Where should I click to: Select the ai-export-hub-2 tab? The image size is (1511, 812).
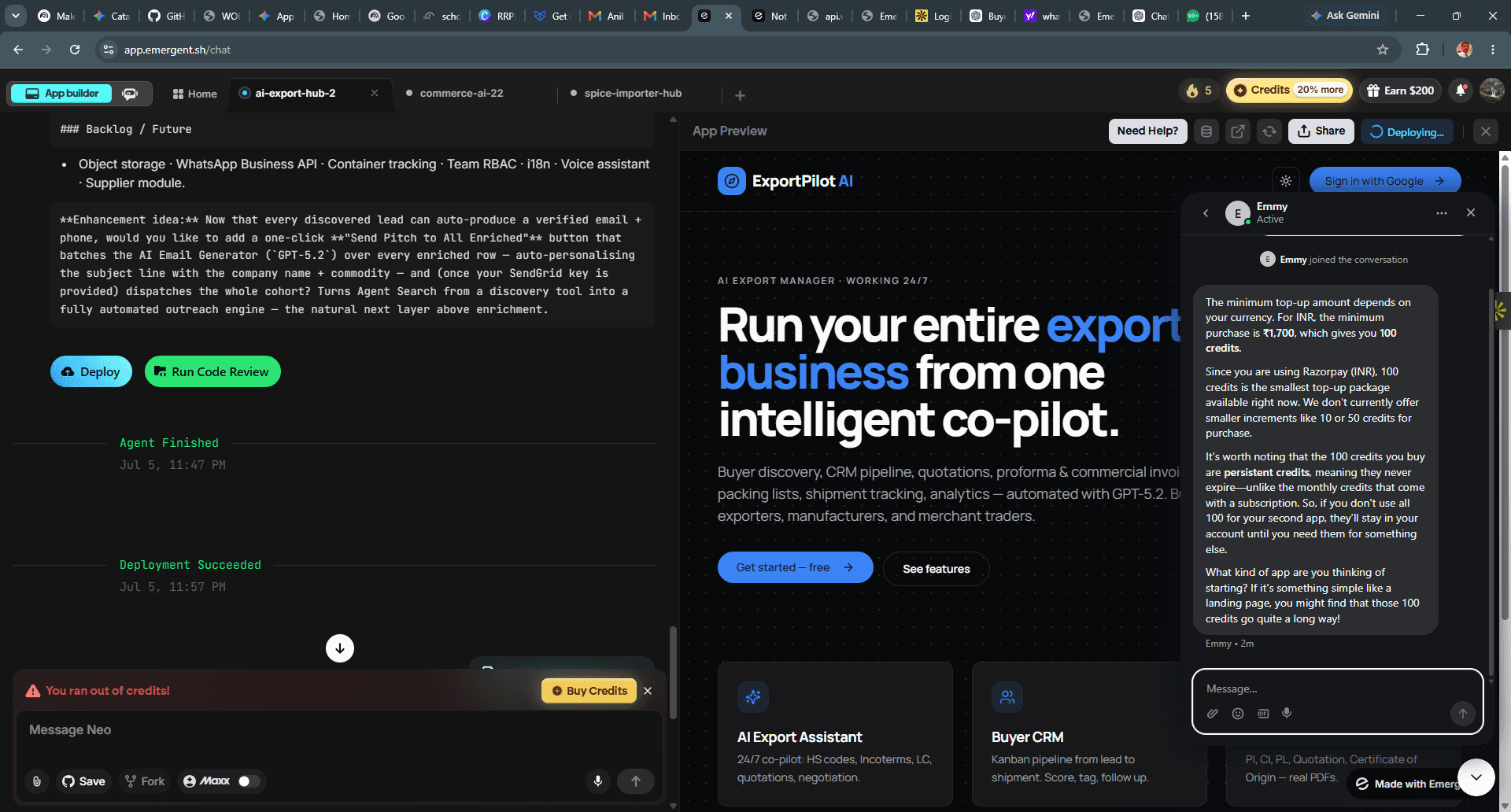coord(295,93)
